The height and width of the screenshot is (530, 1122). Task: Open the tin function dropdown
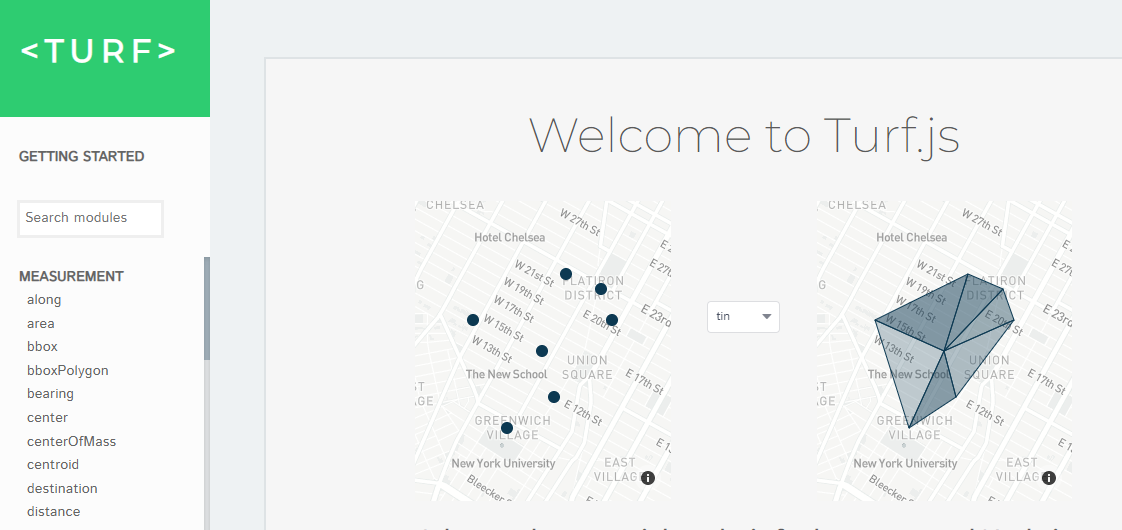pos(743,316)
